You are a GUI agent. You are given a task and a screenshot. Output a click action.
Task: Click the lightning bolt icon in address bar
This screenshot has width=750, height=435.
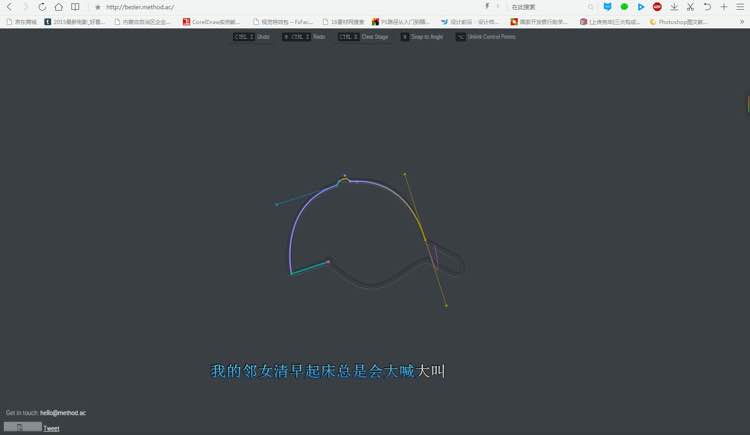(487, 6)
